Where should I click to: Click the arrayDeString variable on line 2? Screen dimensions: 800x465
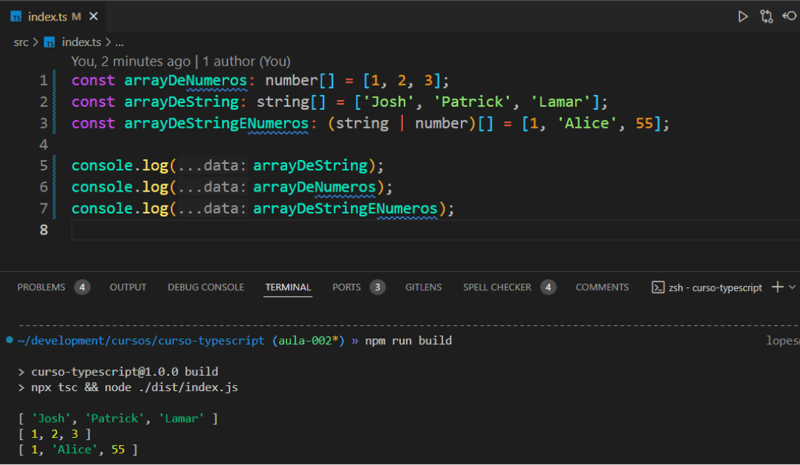click(x=182, y=102)
